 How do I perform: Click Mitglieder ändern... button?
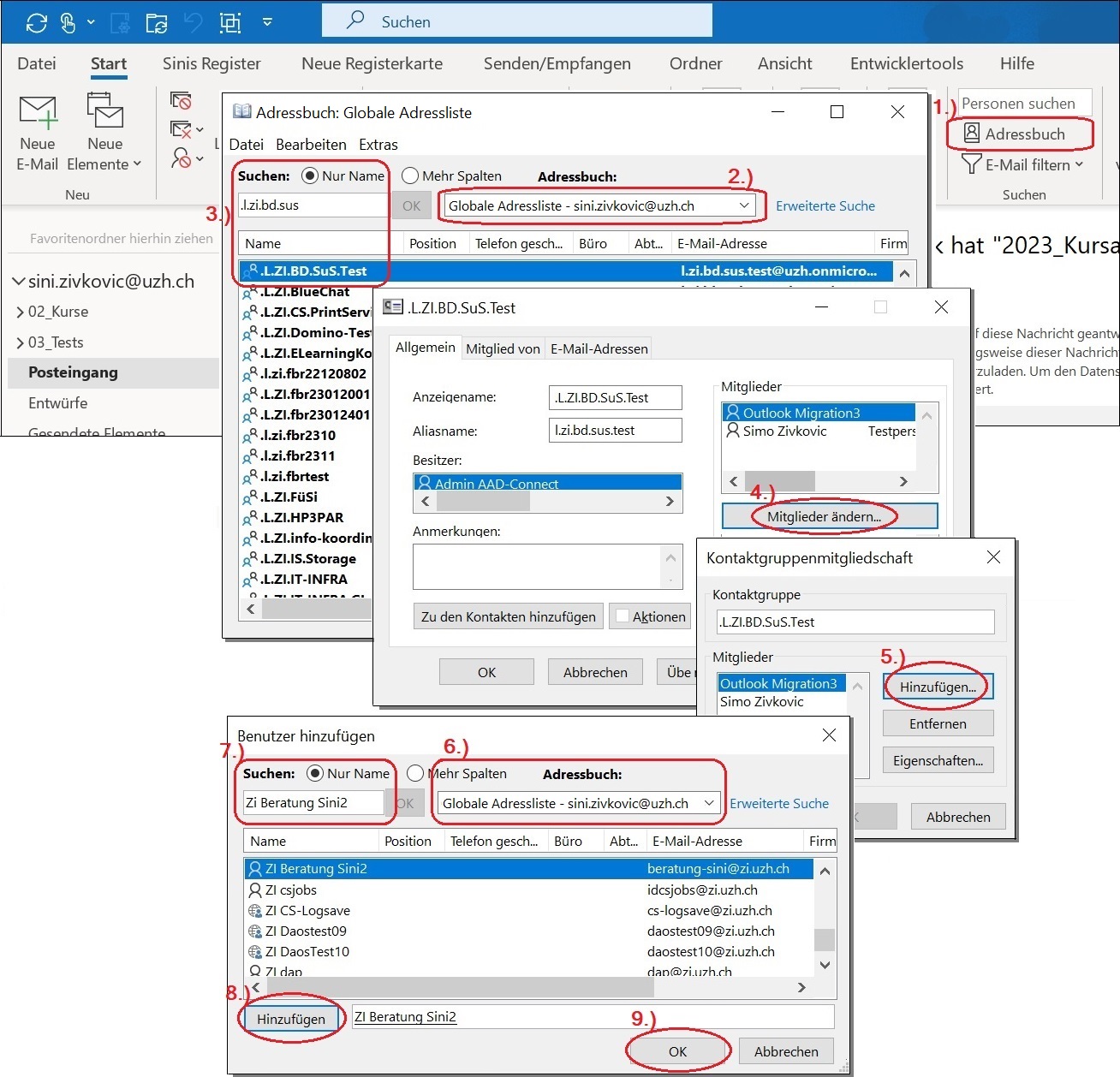(830, 516)
